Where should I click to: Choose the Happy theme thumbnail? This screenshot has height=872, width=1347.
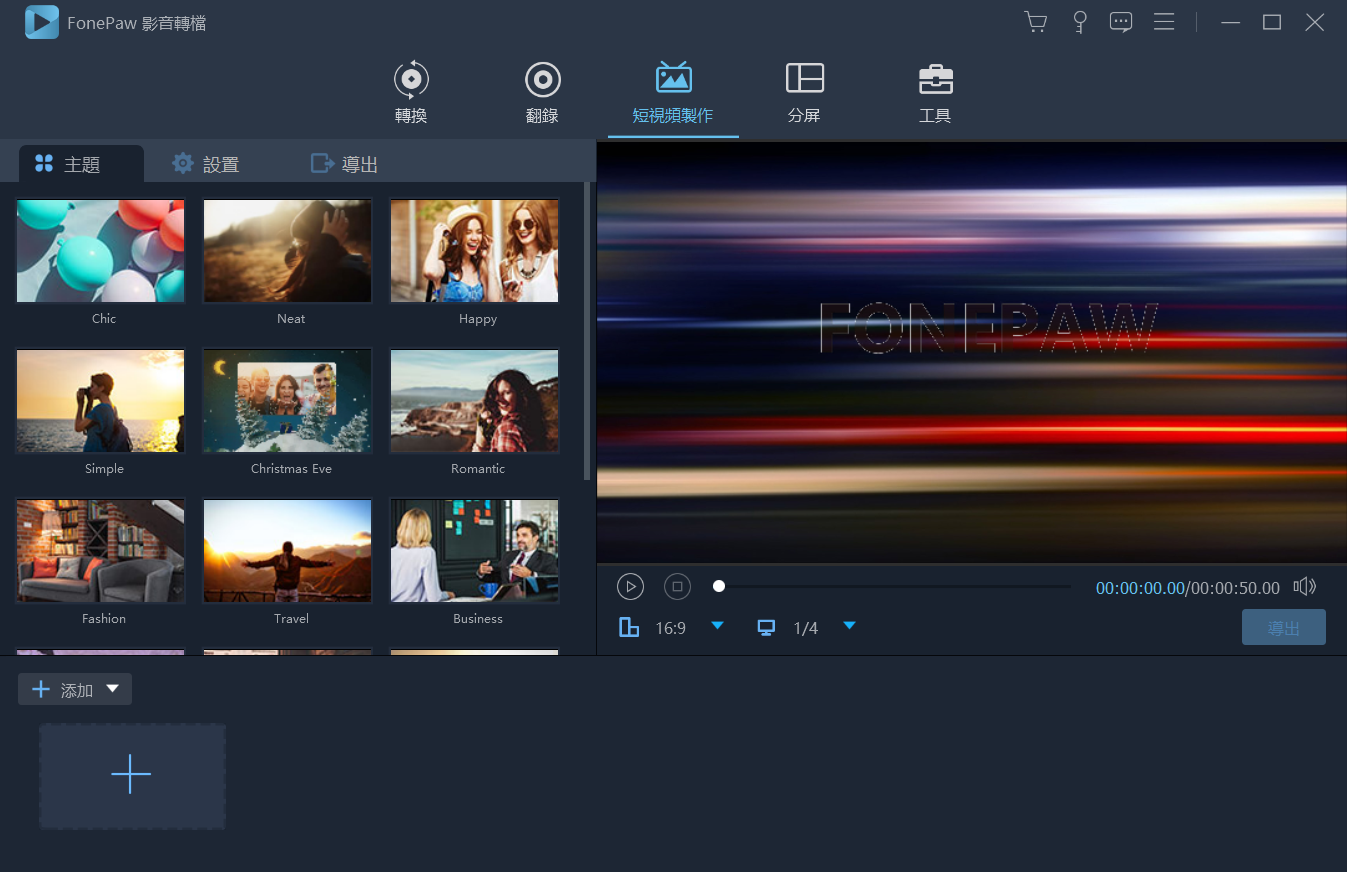click(475, 251)
